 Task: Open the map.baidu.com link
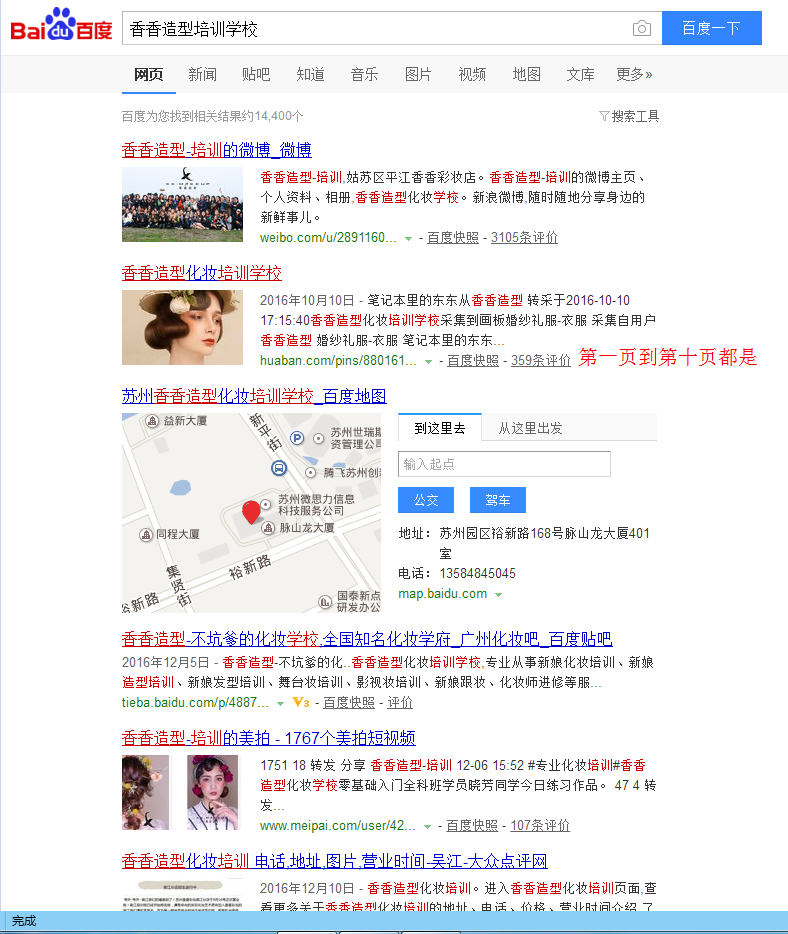click(443, 594)
